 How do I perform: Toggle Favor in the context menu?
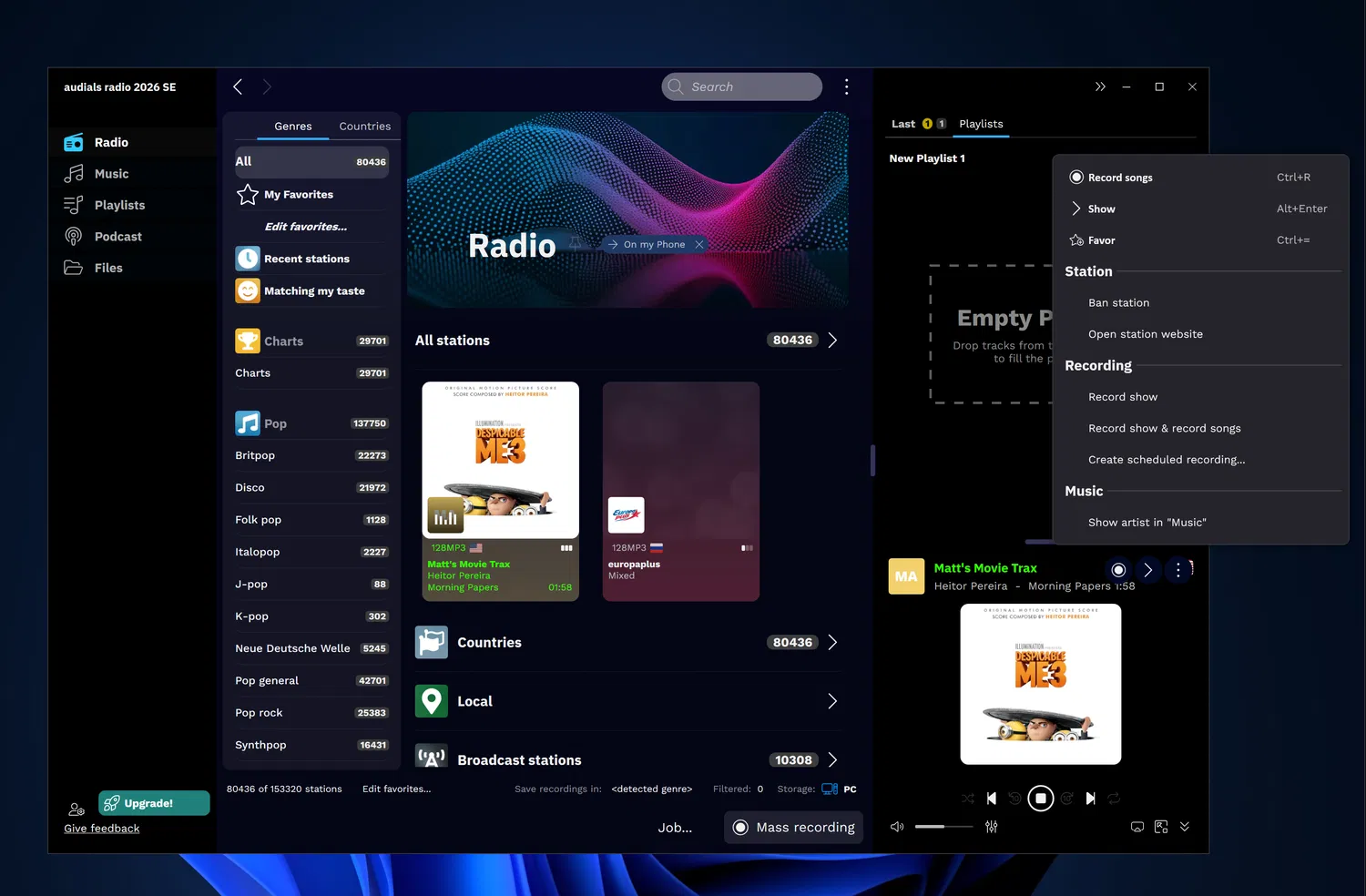(1199, 240)
